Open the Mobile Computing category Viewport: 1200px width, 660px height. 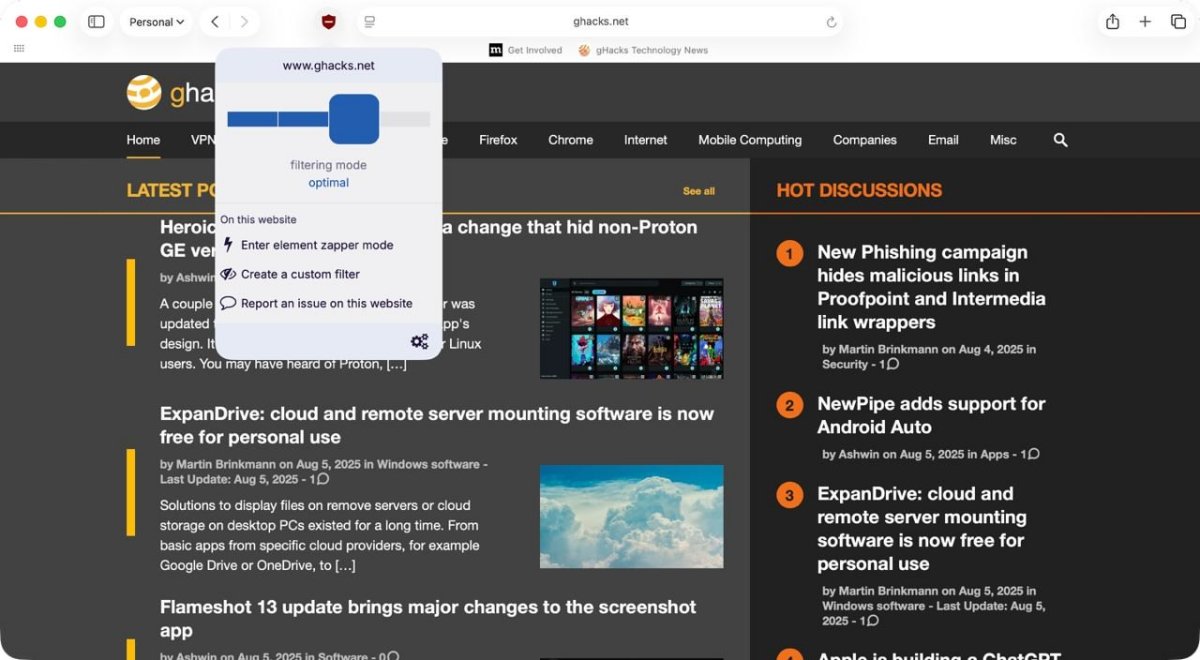tap(749, 140)
